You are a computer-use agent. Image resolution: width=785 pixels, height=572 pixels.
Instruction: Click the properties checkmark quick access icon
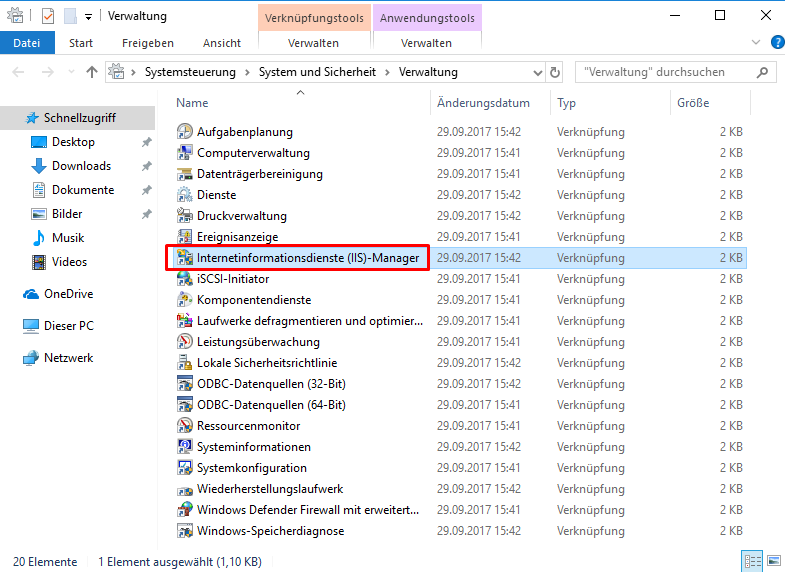point(48,16)
